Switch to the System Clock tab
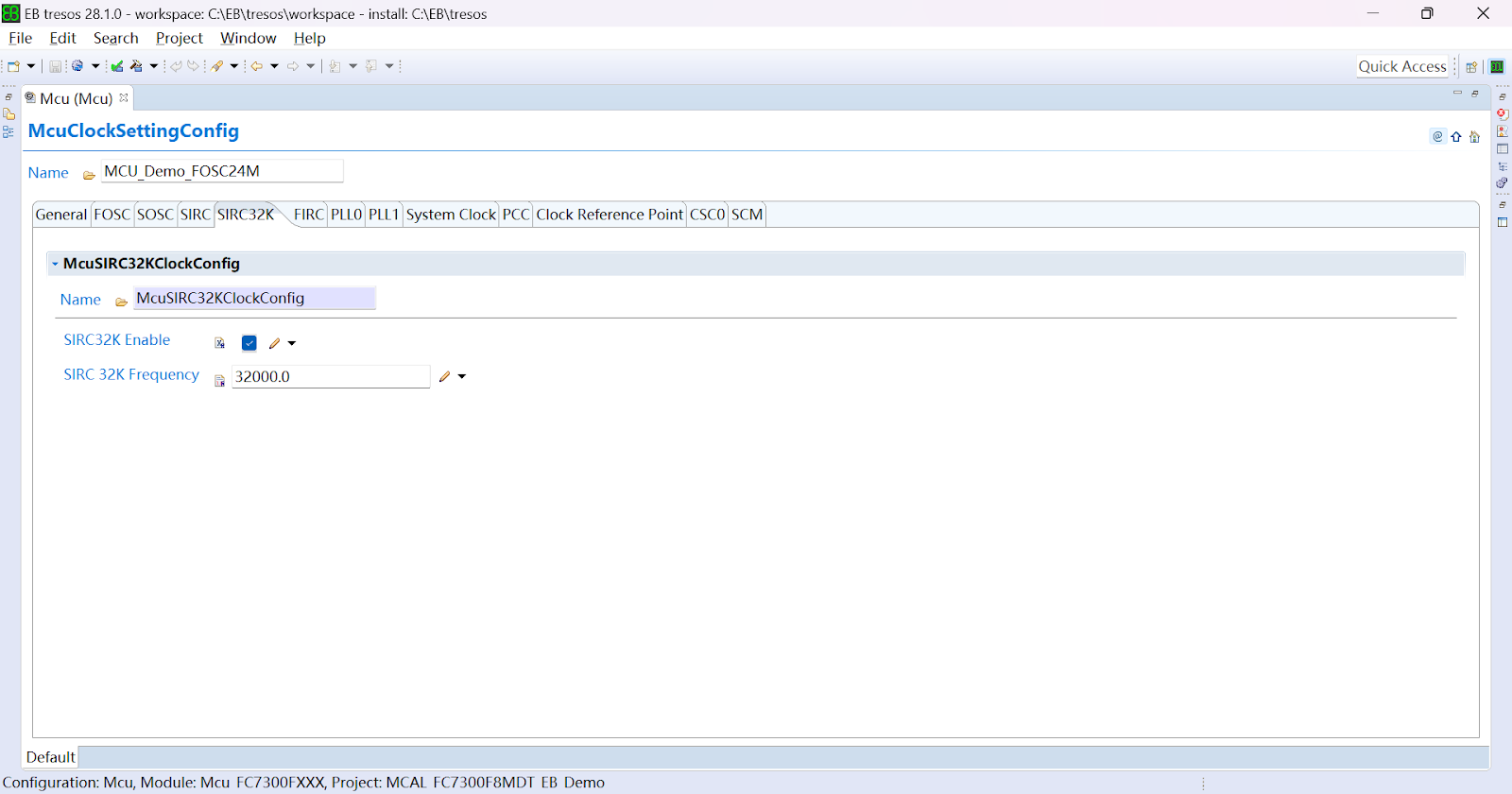The image size is (1512, 794). (451, 215)
